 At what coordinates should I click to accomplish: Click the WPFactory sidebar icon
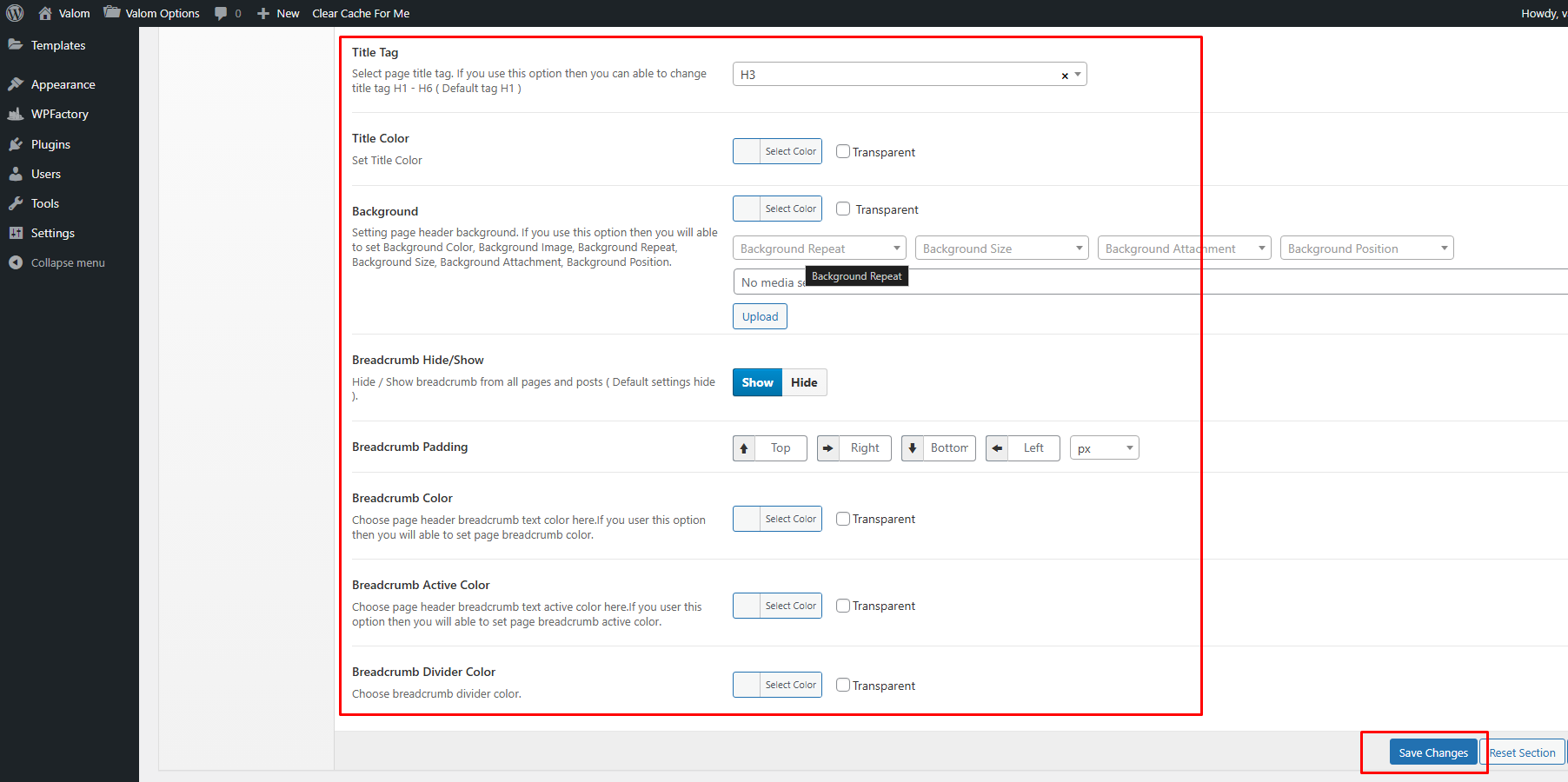(x=16, y=114)
